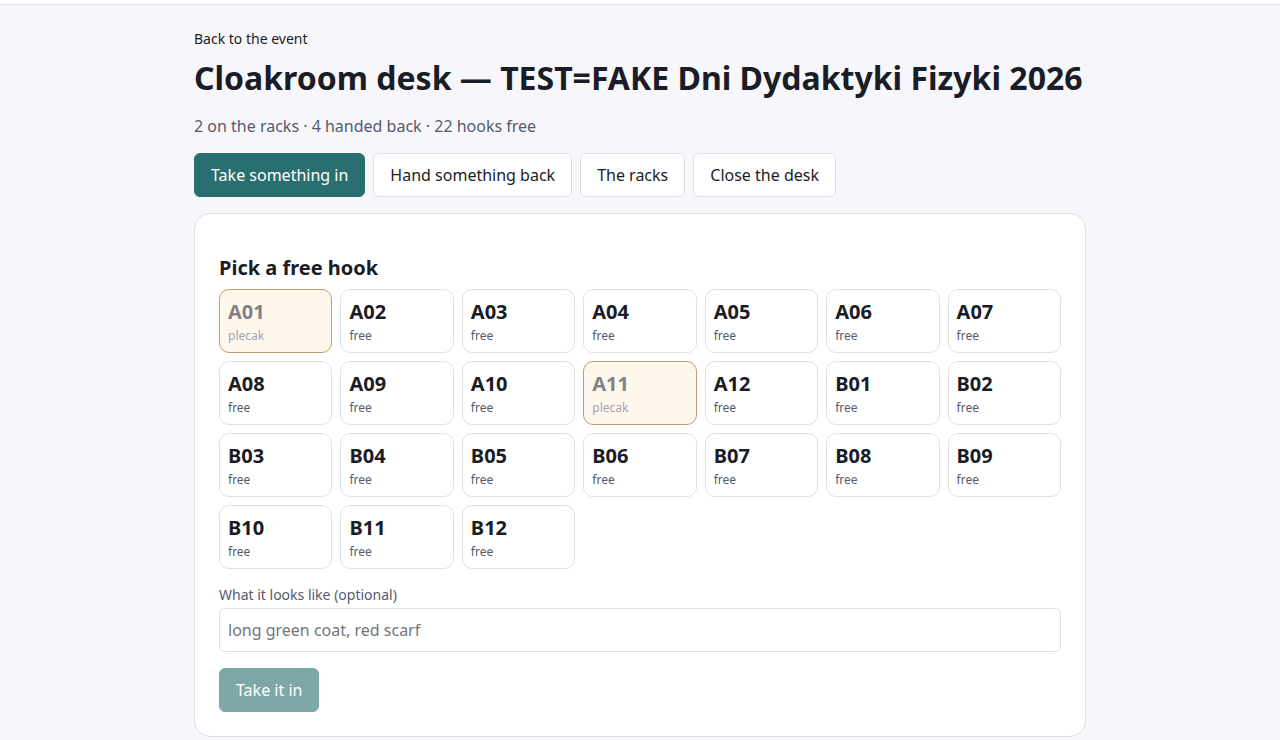The image size is (1280, 740).
Task: Choose hook B08
Action: [883, 465]
